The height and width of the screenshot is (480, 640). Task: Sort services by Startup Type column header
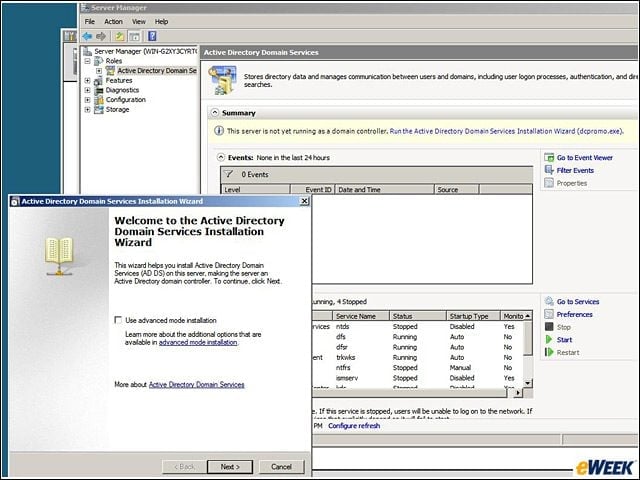(x=473, y=316)
